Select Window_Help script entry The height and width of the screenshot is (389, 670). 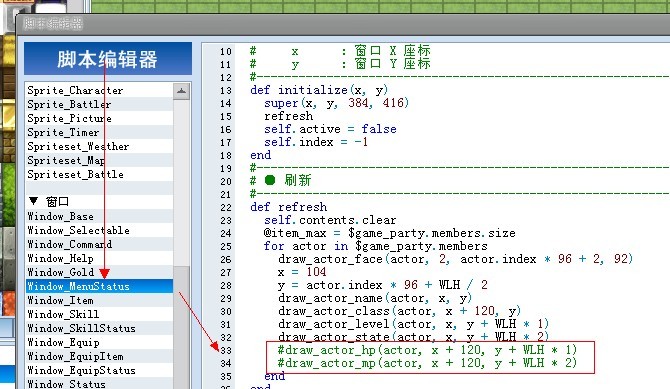99,259
